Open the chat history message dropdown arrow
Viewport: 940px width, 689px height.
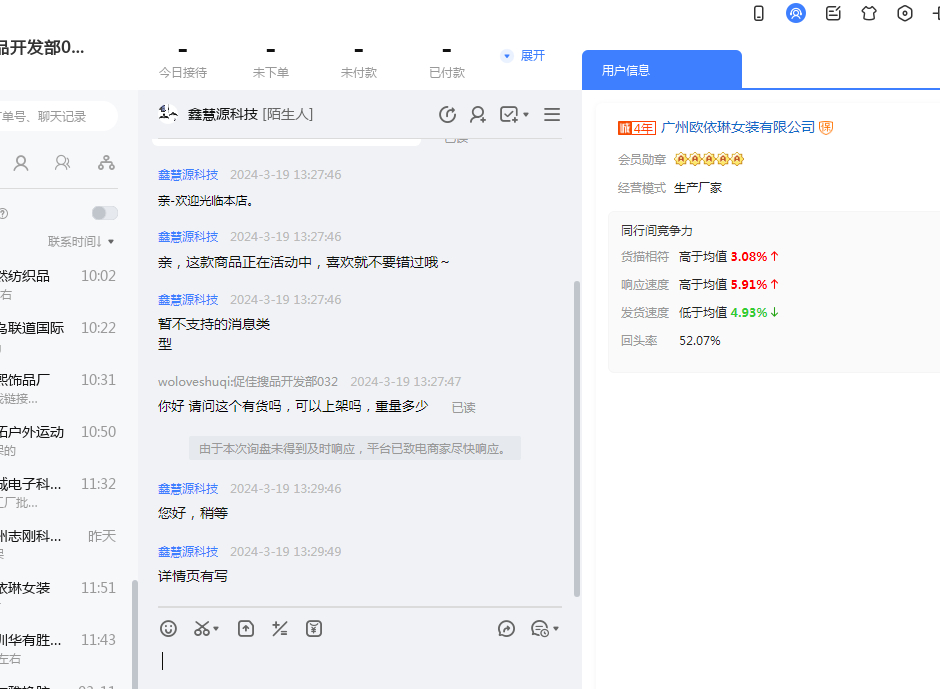coord(555,629)
